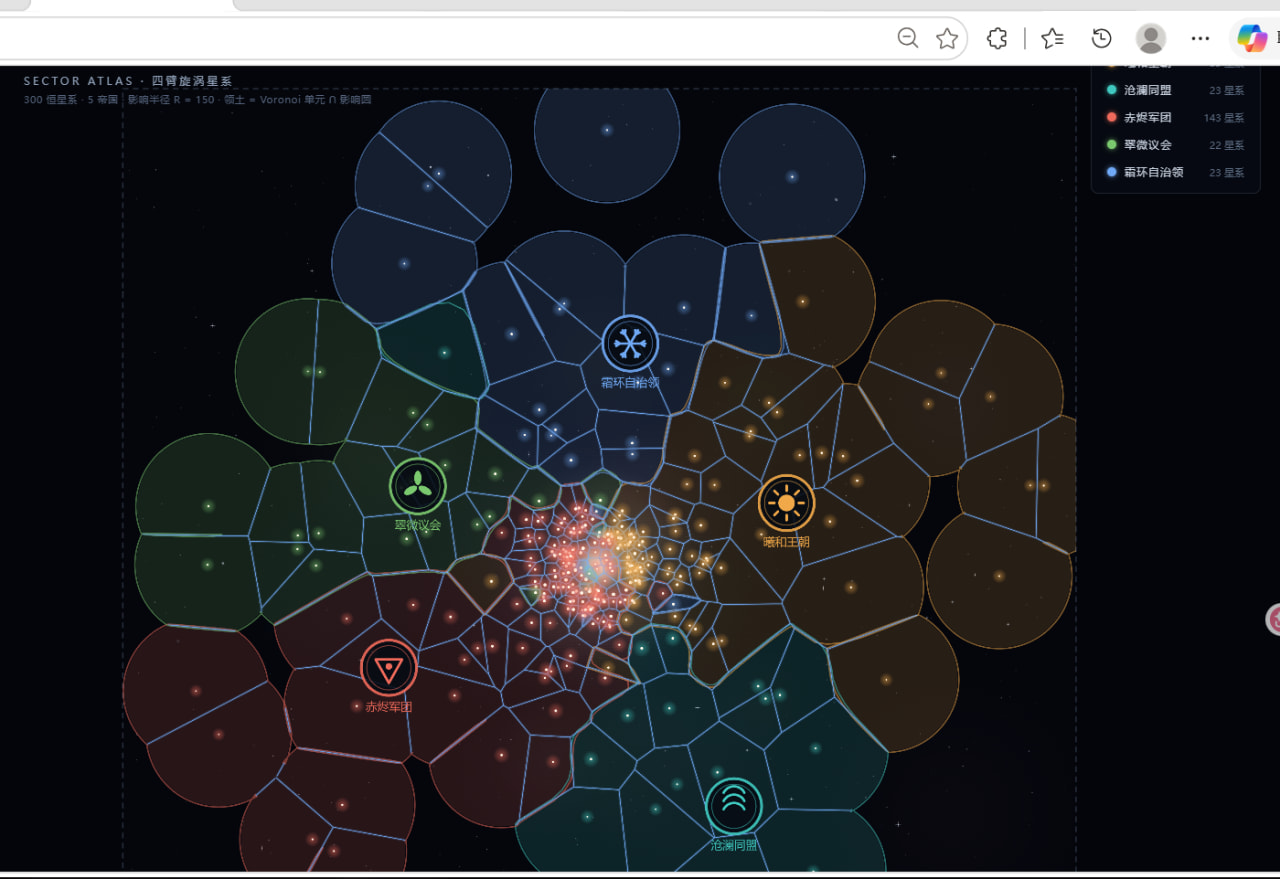Click the zoom out magnifier in address bar
The height and width of the screenshot is (879, 1280).
(x=908, y=38)
